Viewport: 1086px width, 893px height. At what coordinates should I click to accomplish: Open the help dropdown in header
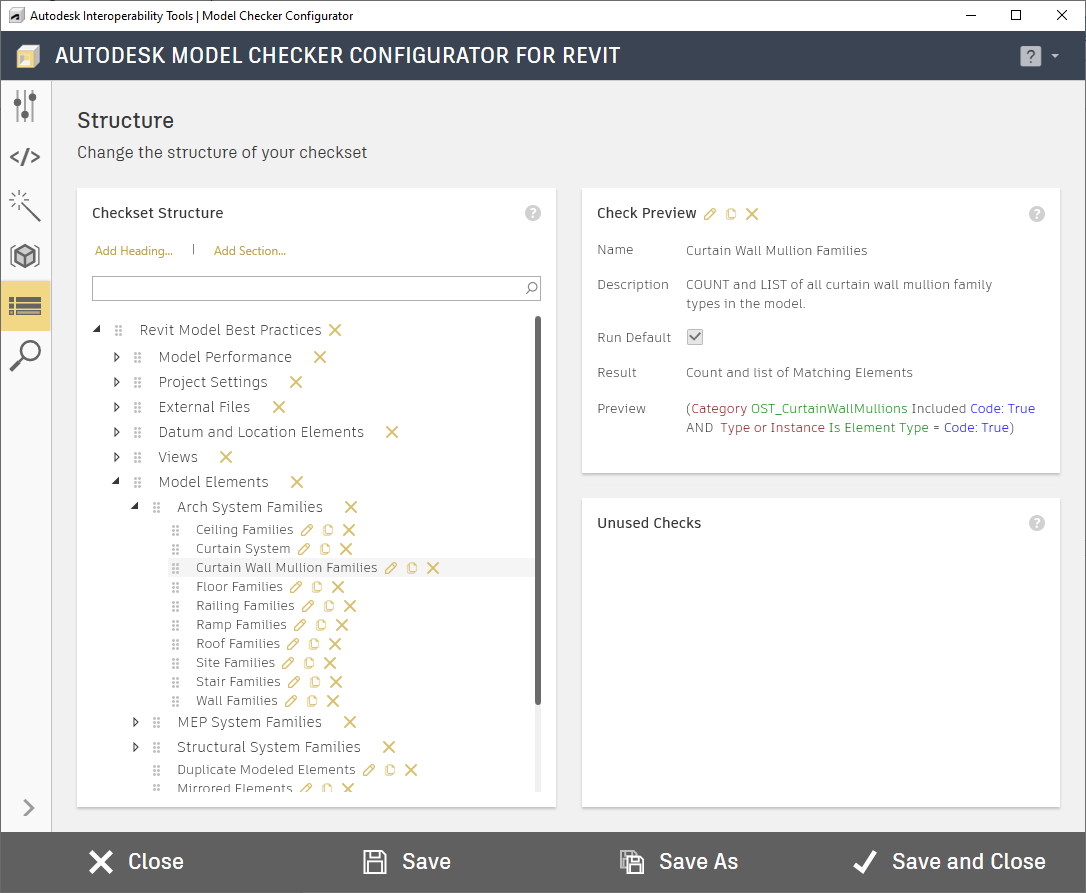[1040, 56]
